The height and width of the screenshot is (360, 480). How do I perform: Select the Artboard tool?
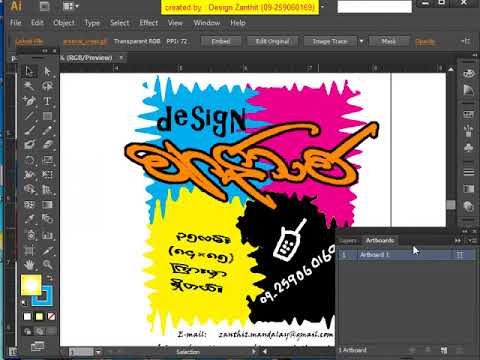point(29,250)
